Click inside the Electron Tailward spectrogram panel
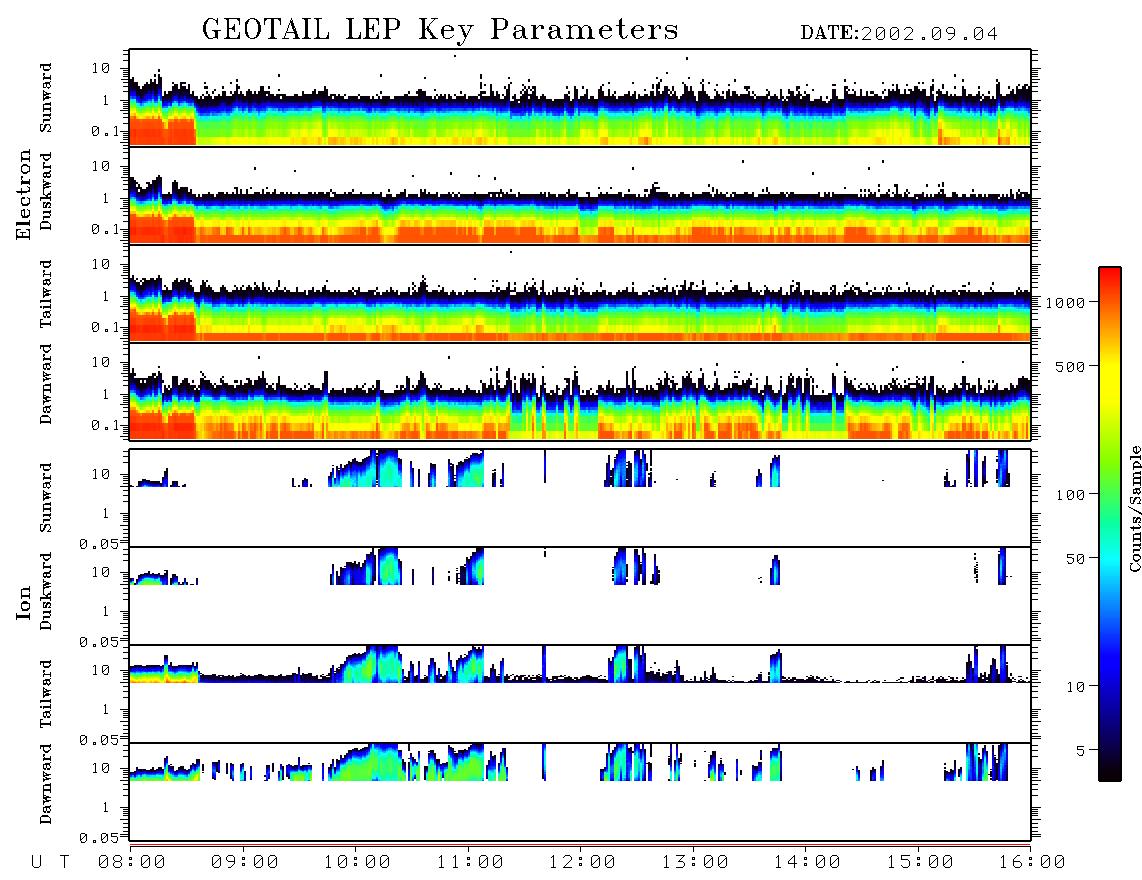The image size is (1142, 880). 580,294
